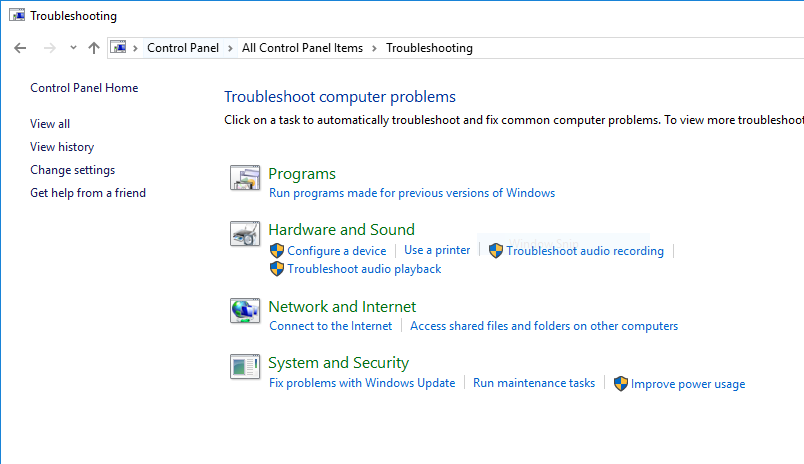Click the System and Security category icon
This screenshot has height=464, width=804.
245,367
